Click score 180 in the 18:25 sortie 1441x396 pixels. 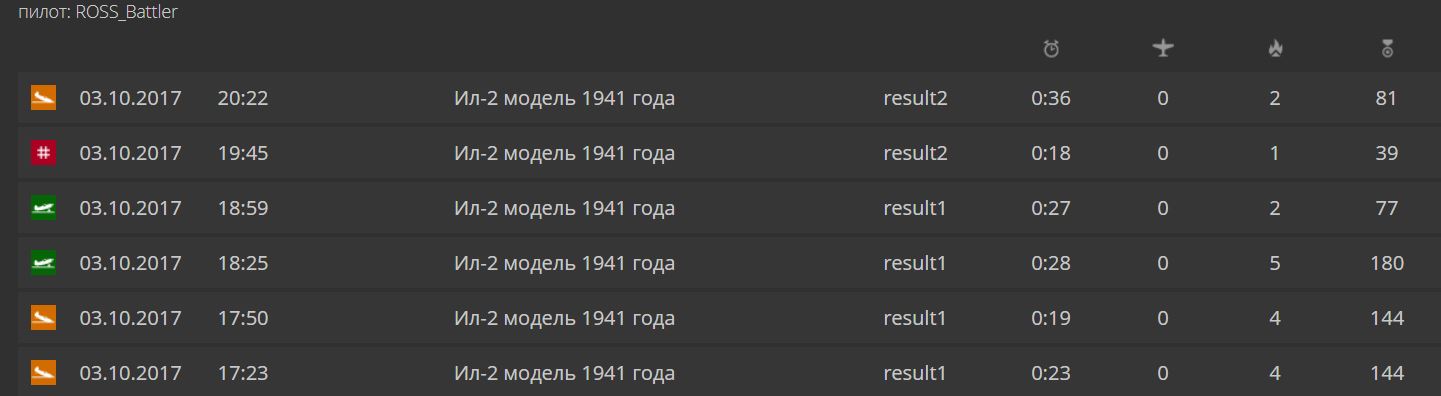pyautogui.click(x=1387, y=264)
